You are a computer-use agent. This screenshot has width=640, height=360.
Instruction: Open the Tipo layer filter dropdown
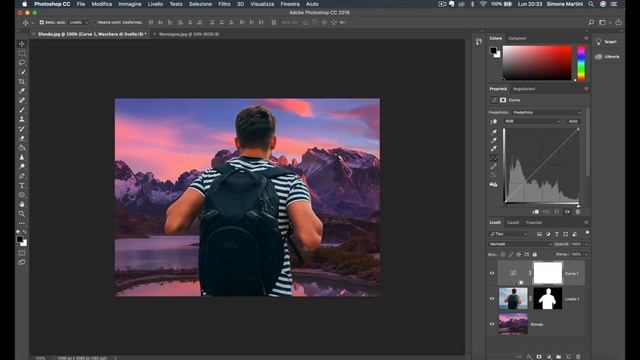pyautogui.click(x=508, y=234)
